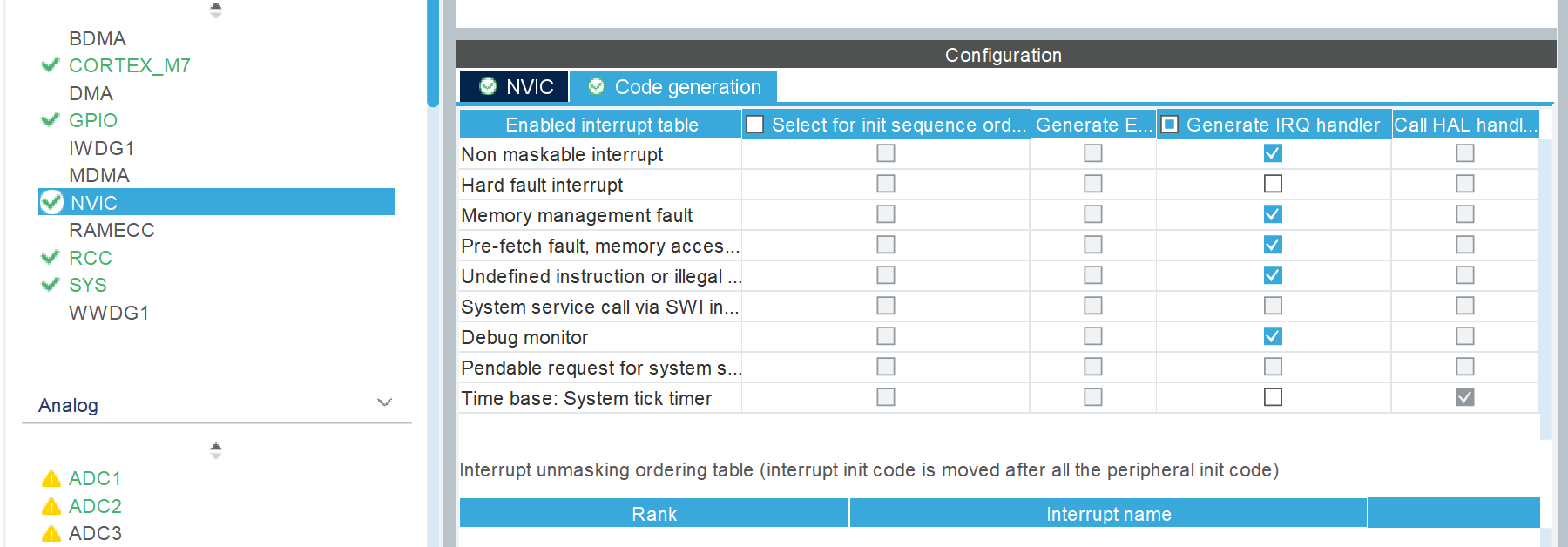Click the green checkmark beside SYS
Image resolution: width=1568 pixels, height=547 pixels.
(x=51, y=285)
